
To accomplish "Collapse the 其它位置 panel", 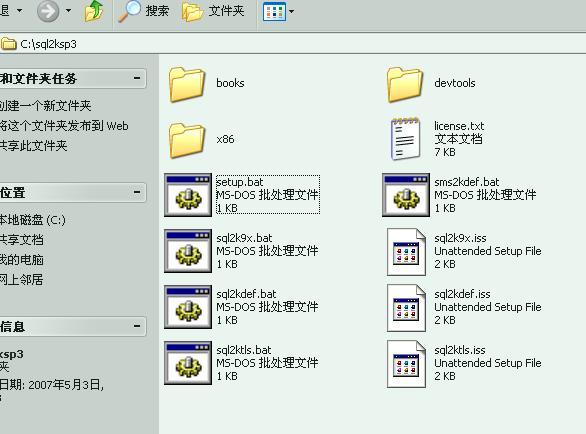I will point(137,192).
